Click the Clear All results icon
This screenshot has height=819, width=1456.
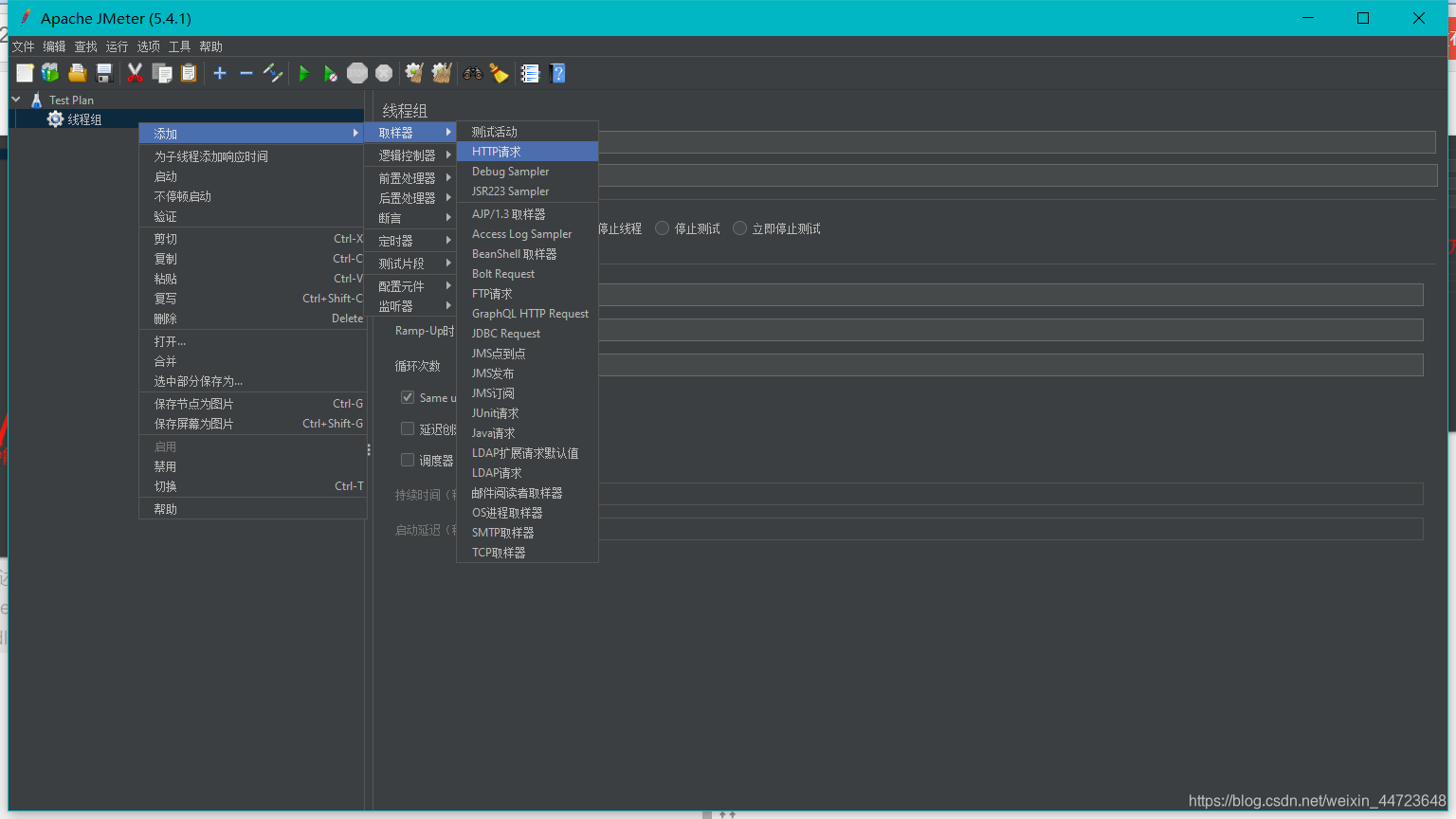coord(442,73)
